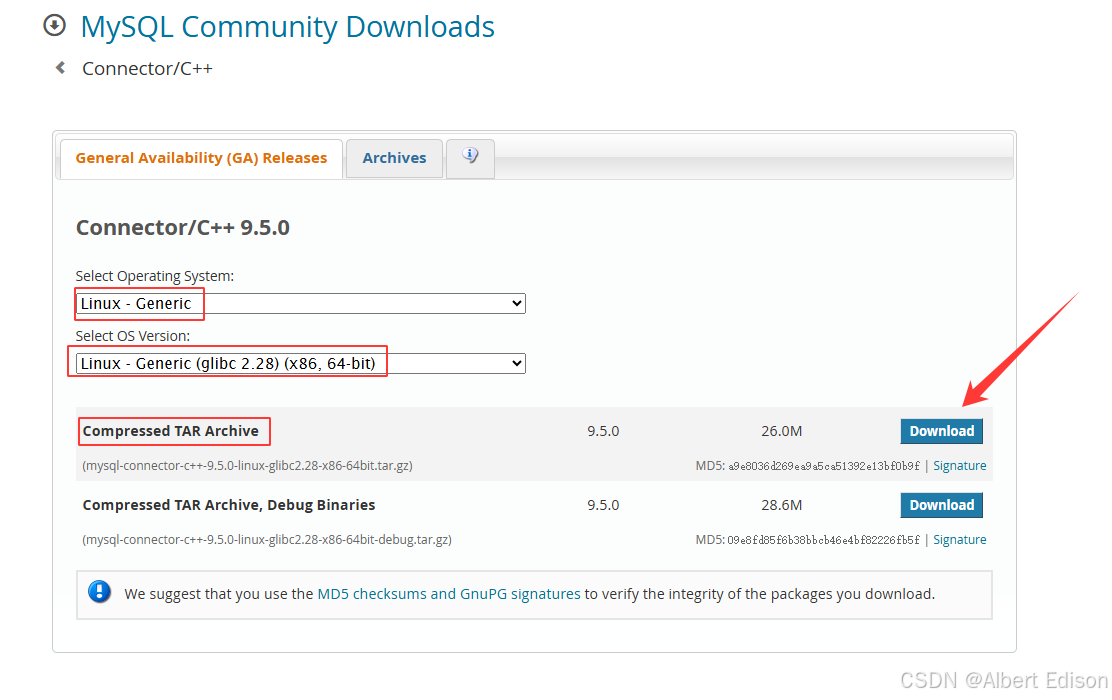Click Compressed TAR Archive, Debug Binaries title

[229, 505]
